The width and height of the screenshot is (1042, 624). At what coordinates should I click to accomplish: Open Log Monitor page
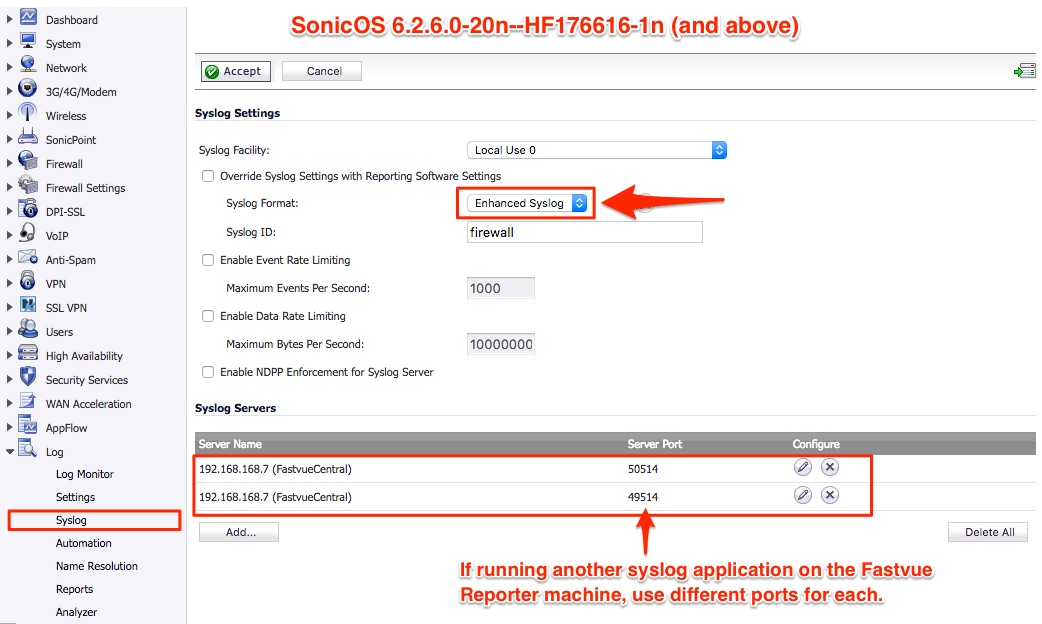click(84, 474)
